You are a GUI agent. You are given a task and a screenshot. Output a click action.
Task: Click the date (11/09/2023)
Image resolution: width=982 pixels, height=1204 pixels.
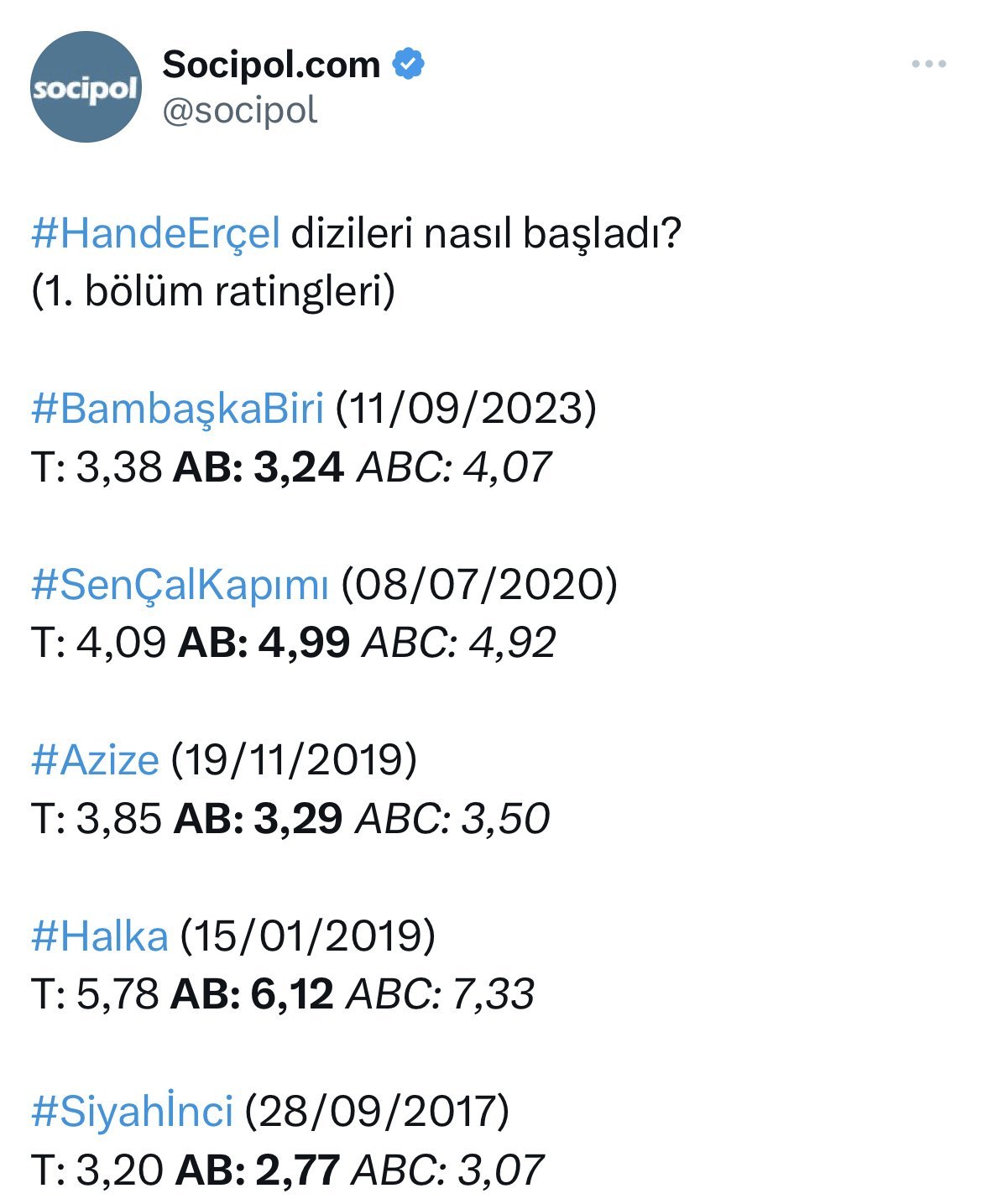(466, 409)
